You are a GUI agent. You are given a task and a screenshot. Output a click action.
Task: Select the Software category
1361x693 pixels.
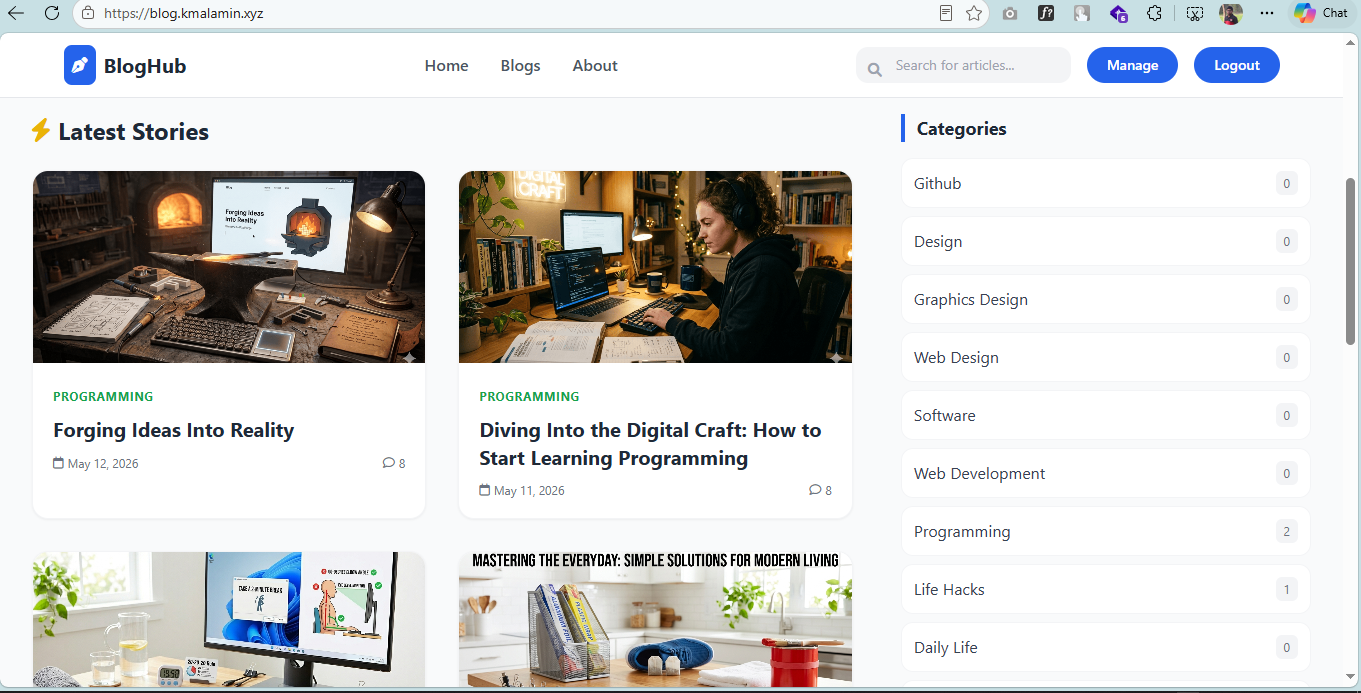click(1106, 415)
